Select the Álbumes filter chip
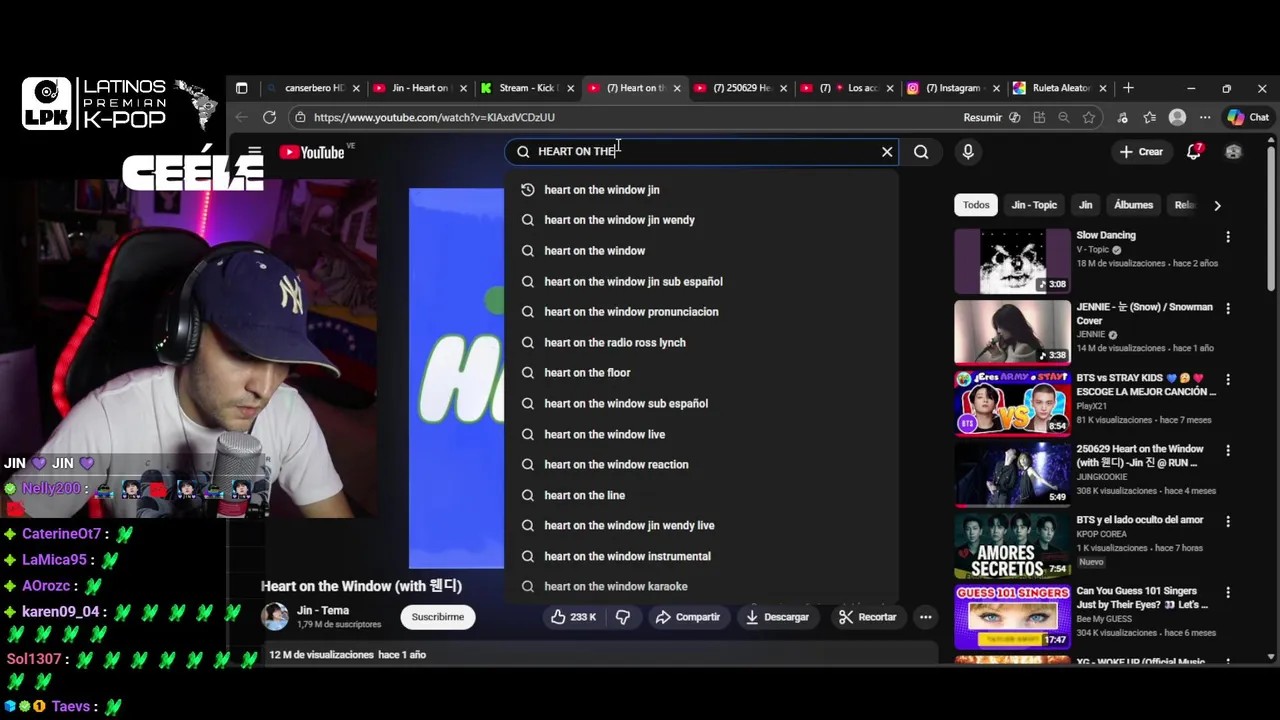This screenshot has height=720, width=1280. pos(1133,205)
